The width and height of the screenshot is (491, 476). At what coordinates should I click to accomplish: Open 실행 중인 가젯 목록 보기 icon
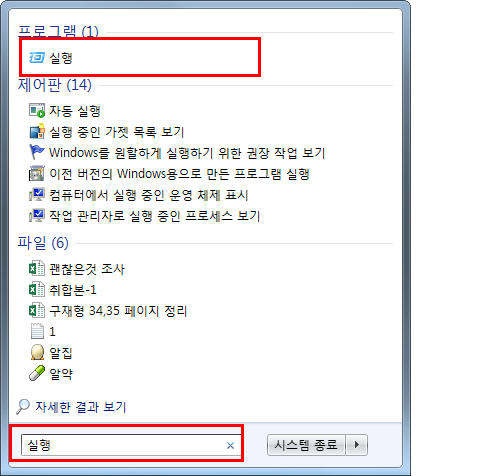(x=37, y=131)
